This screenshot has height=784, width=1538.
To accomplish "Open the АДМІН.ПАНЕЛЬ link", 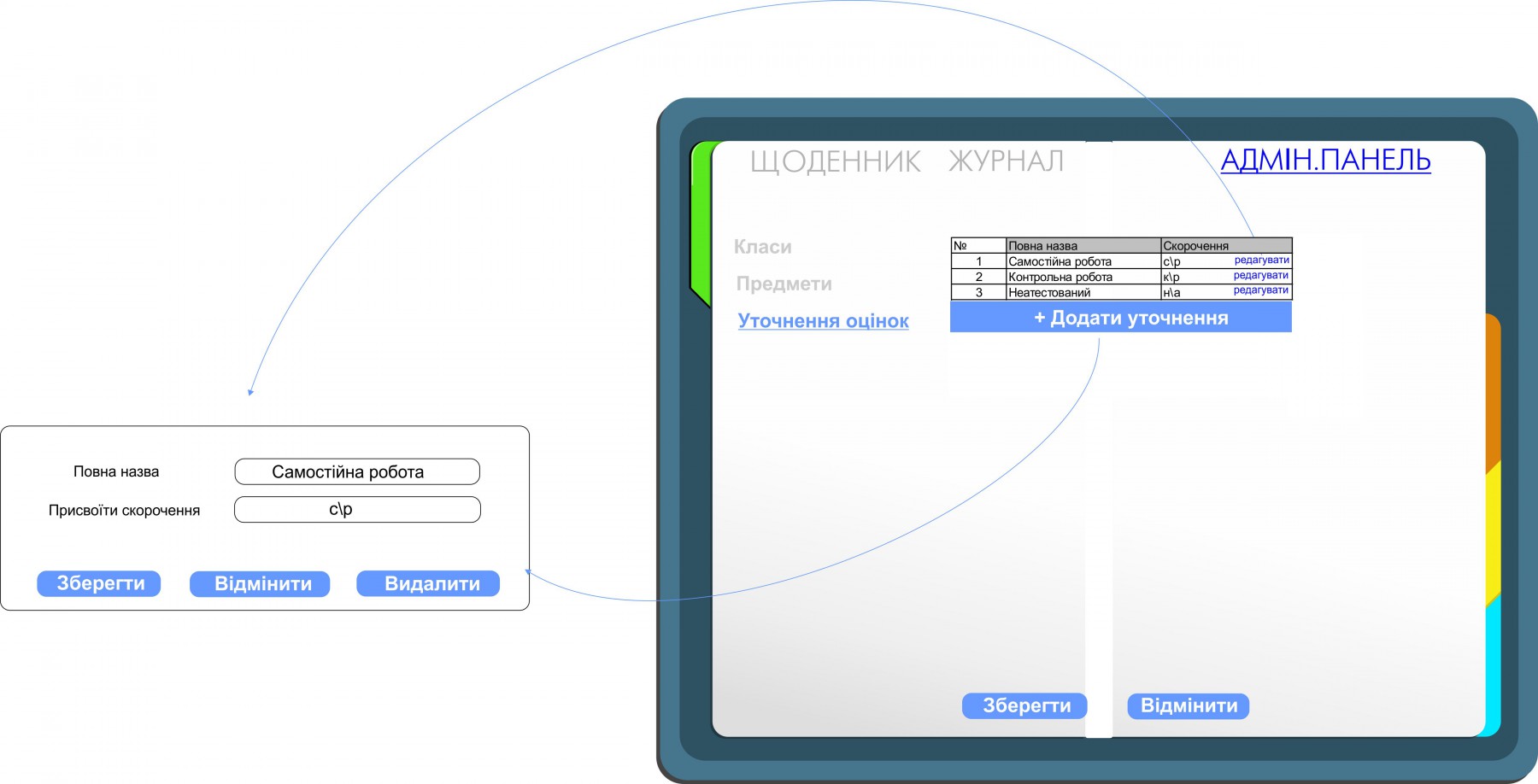I will [x=1325, y=160].
